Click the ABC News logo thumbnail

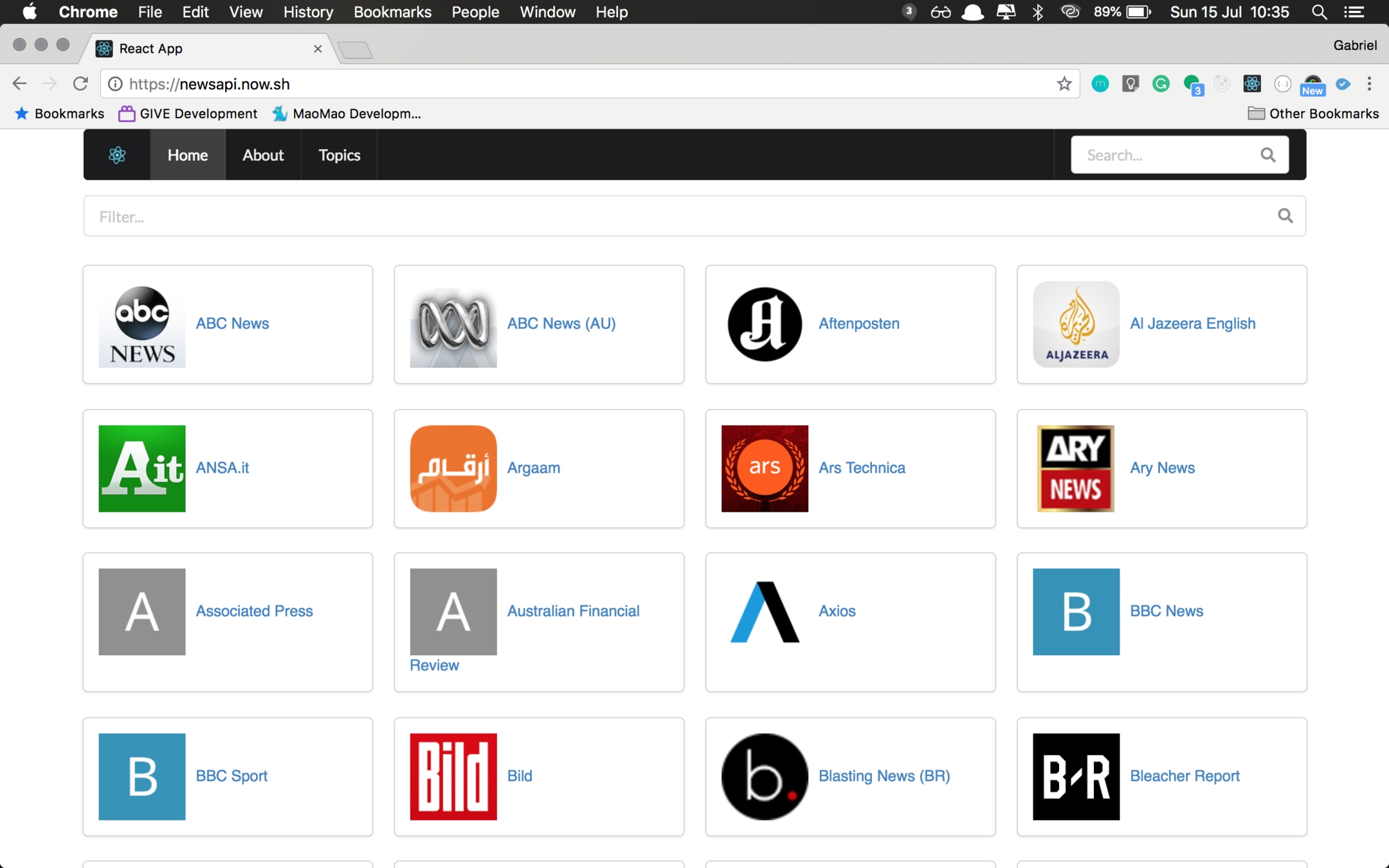click(x=142, y=325)
